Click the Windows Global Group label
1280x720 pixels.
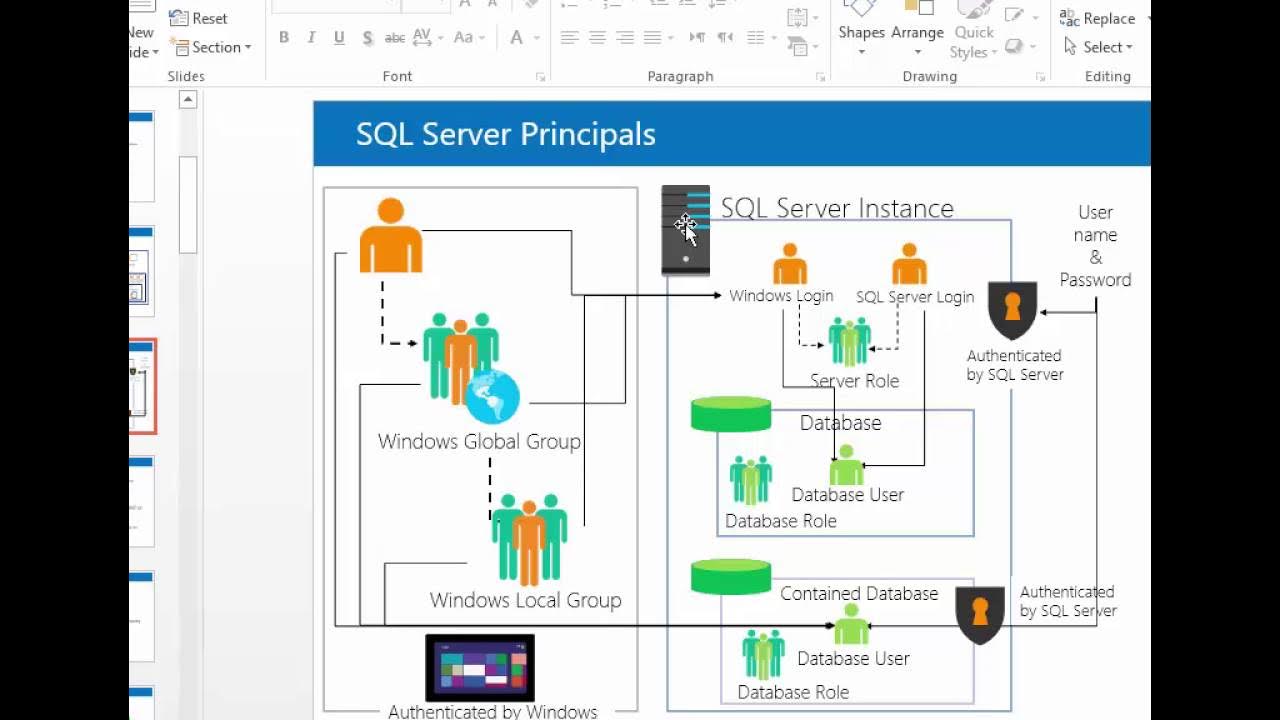(479, 441)
